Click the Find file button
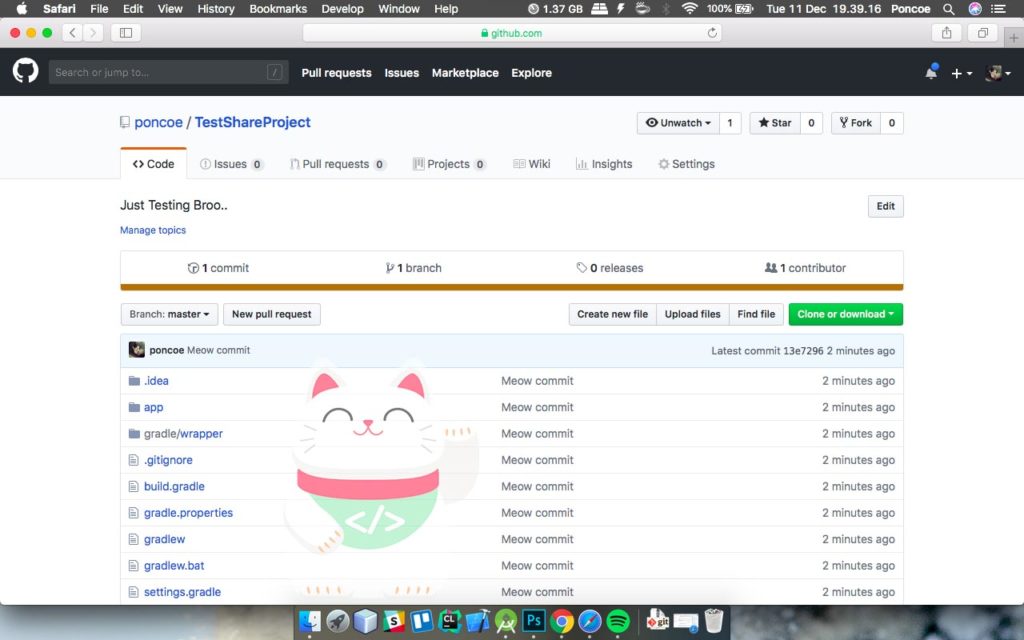Image resolution: width=1024 pixels, height=640 pixels. click(x=756, y=314)
